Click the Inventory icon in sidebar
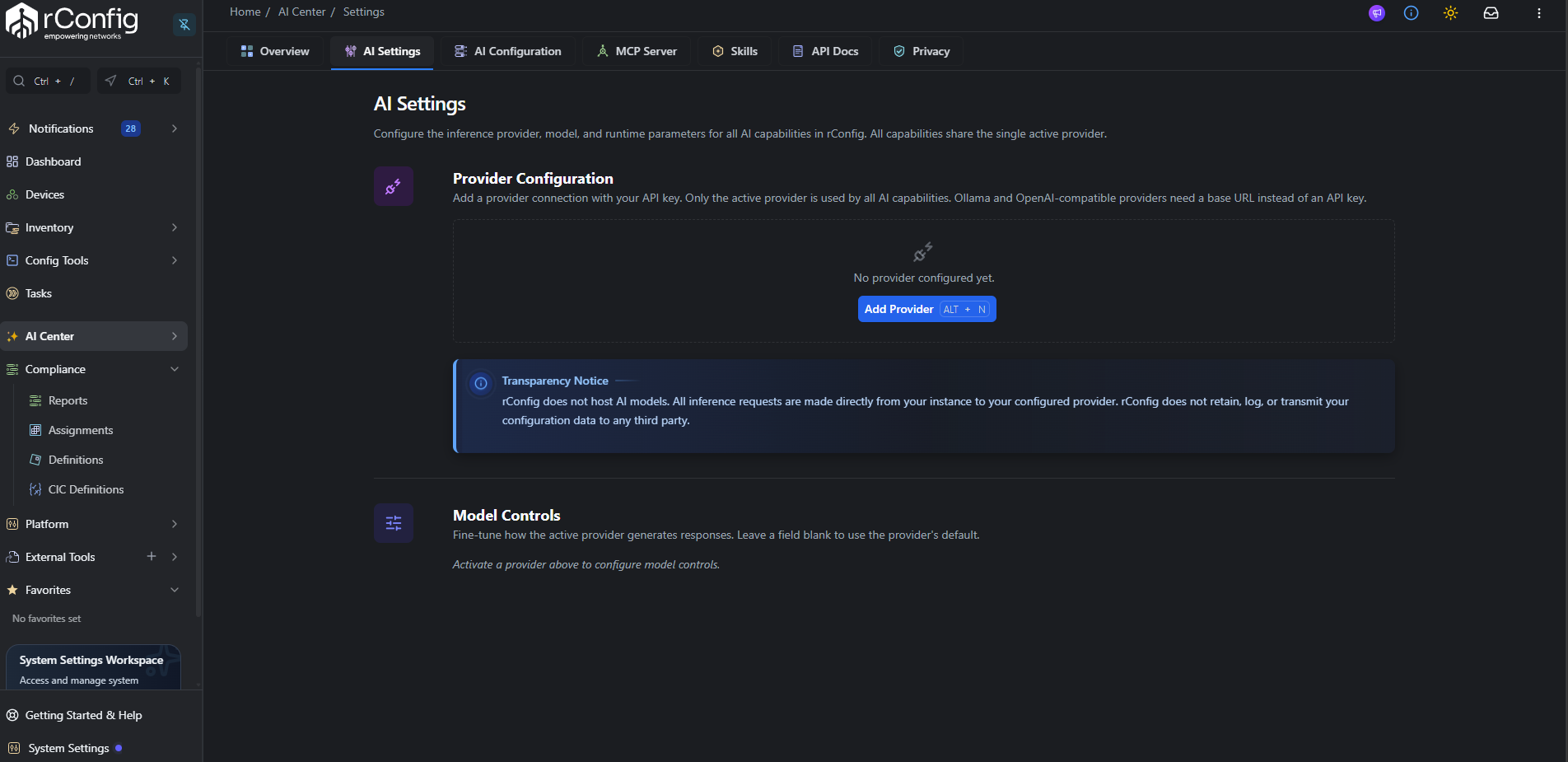 [x=12, y=227]
